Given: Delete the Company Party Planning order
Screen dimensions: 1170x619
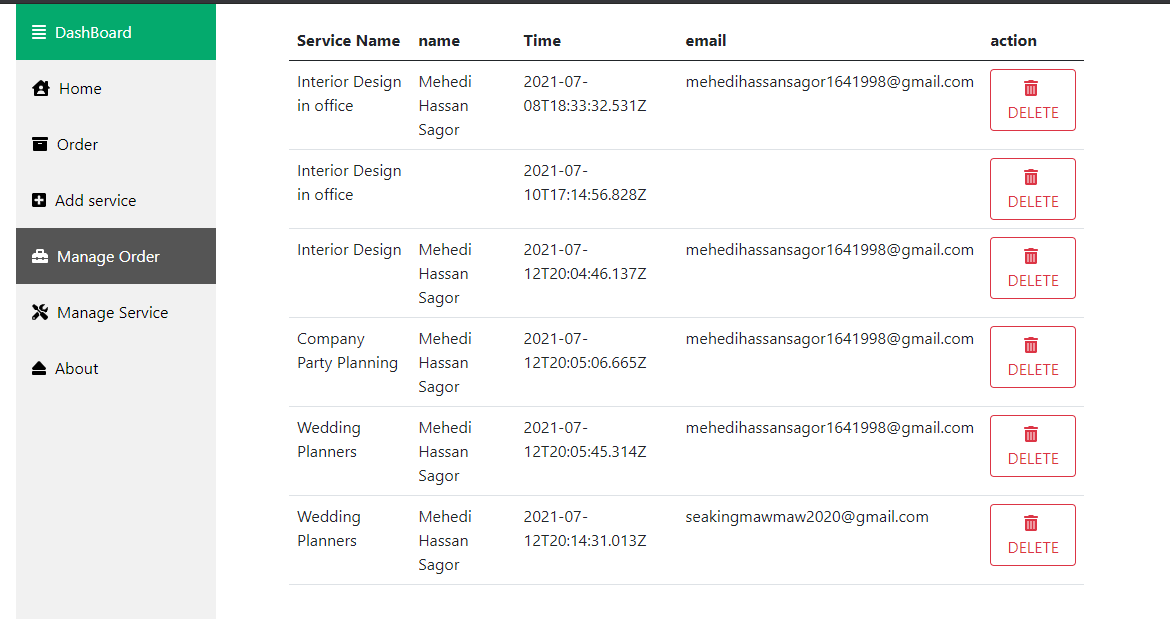Looking at the screenshot, I should (1033, 356).
